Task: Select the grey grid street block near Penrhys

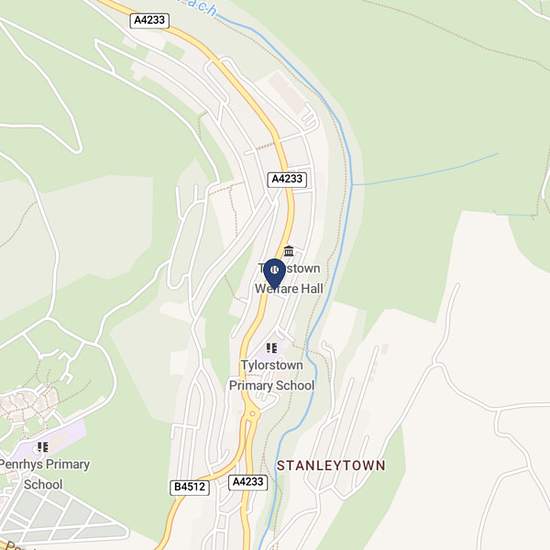Action: 60,516
